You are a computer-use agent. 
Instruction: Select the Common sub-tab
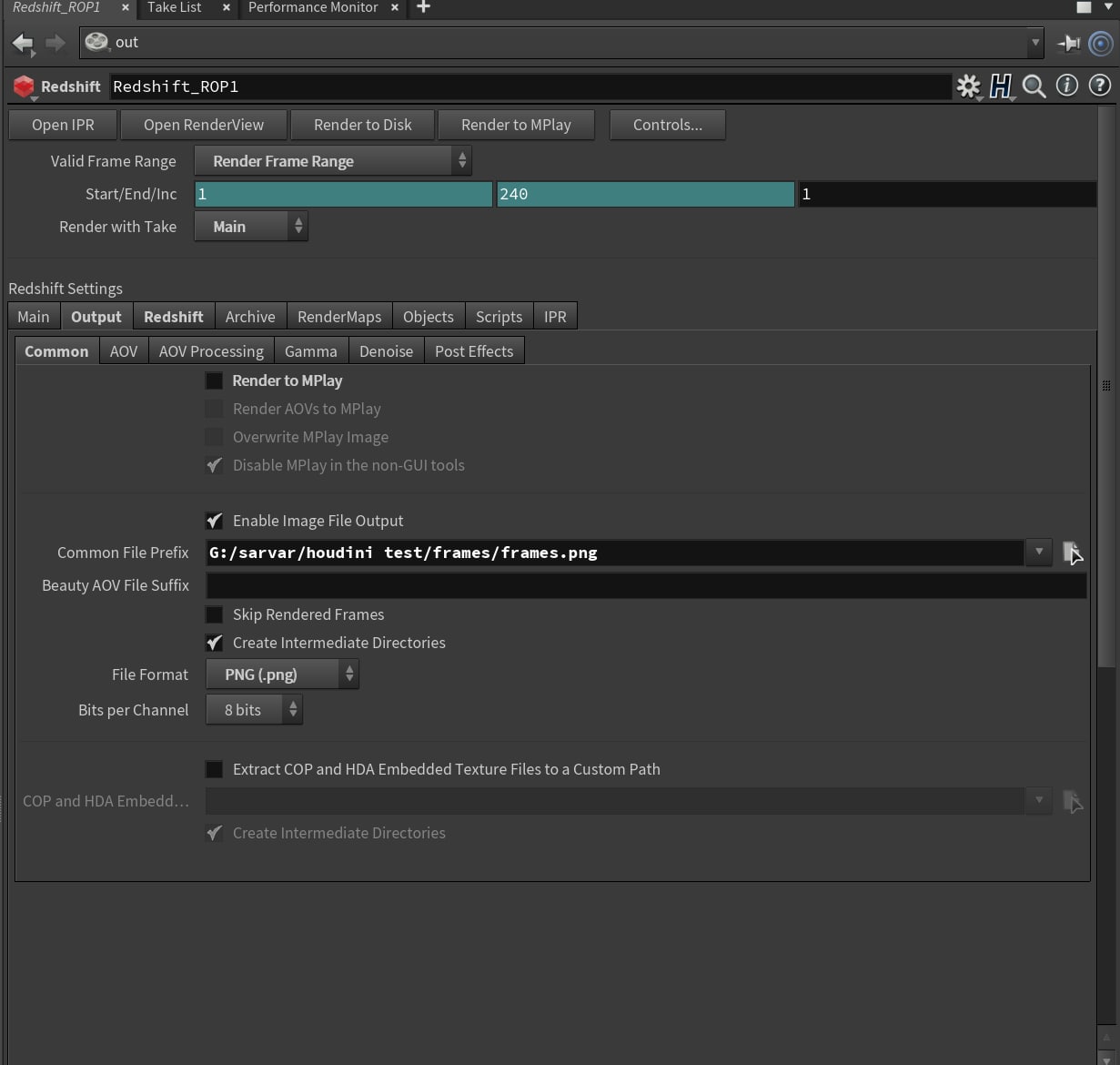[x=56, y=351]
